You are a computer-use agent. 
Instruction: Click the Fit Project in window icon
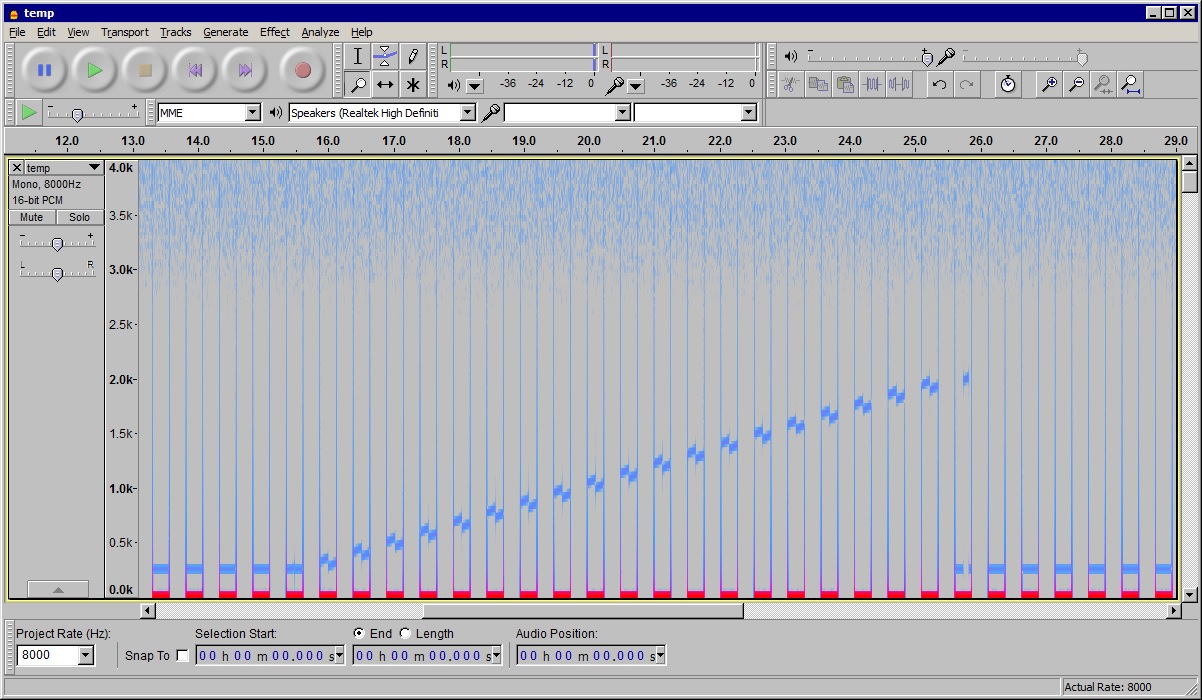coord(1130,85)
